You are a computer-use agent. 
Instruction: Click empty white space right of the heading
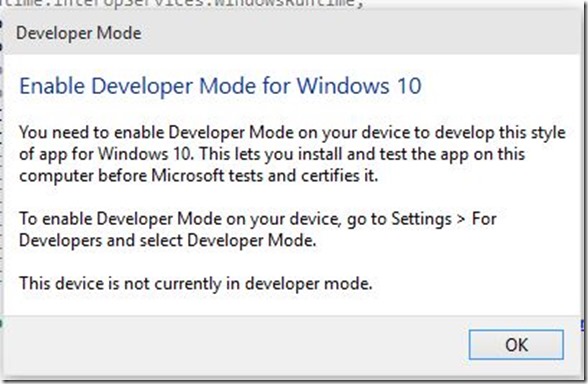(499, 86)
